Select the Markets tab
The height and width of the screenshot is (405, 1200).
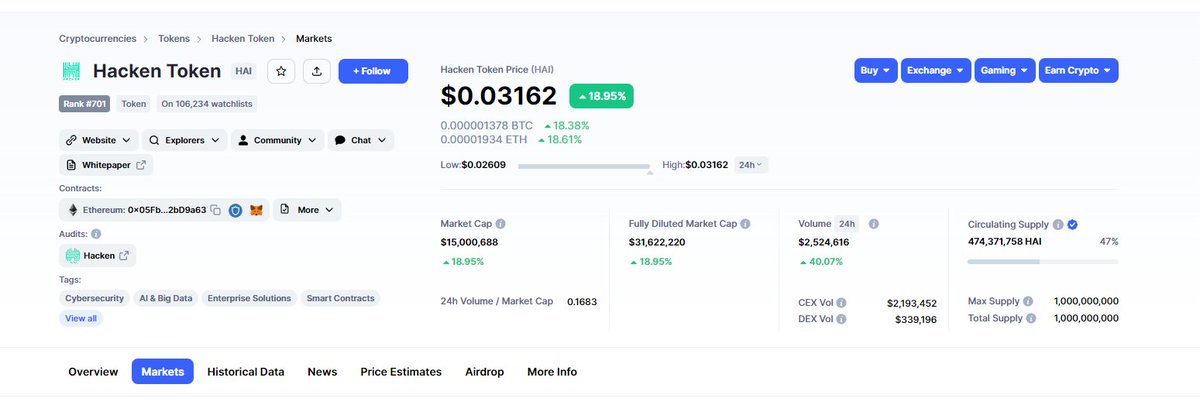[163, 371]
